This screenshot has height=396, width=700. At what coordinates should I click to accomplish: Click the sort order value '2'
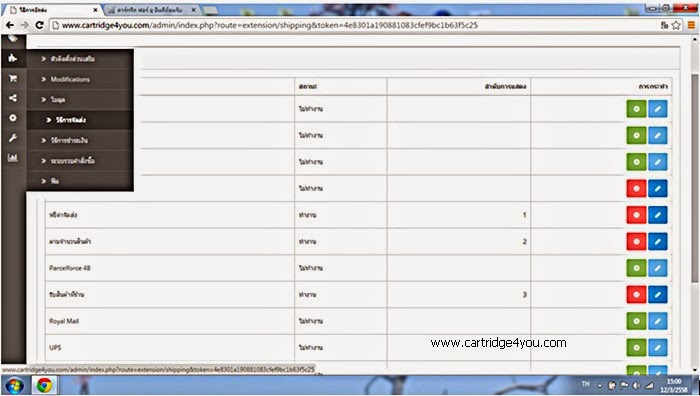(525, 242)
